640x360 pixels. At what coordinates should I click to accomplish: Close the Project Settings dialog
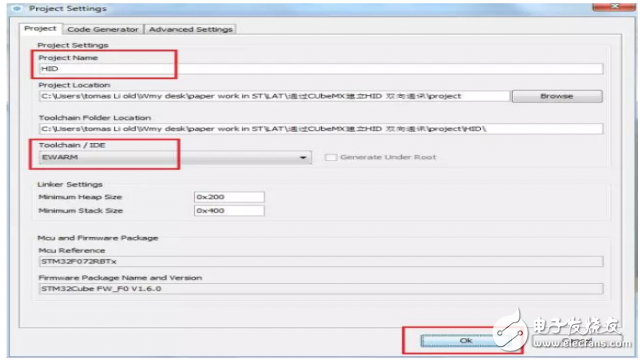pos(613,7)
